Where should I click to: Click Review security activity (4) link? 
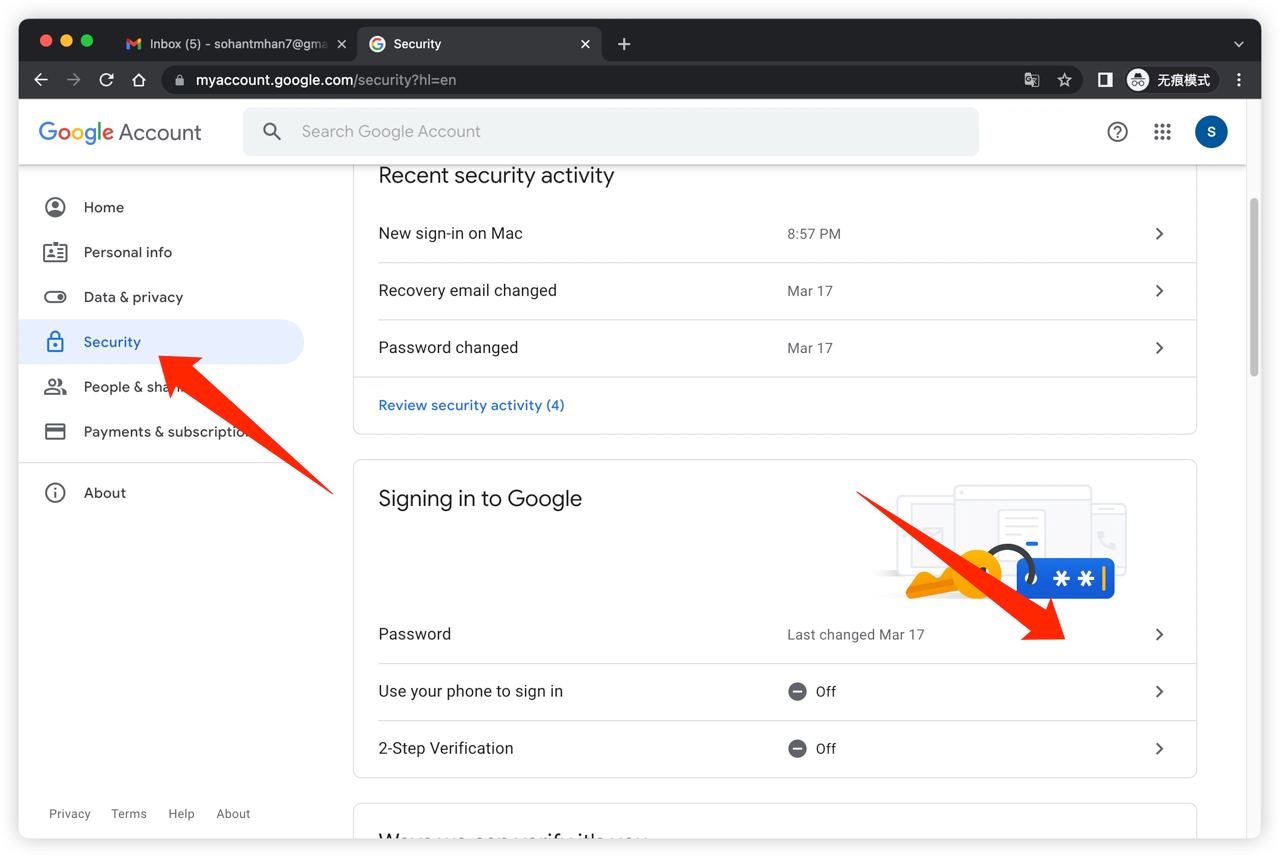click(471, 405)
